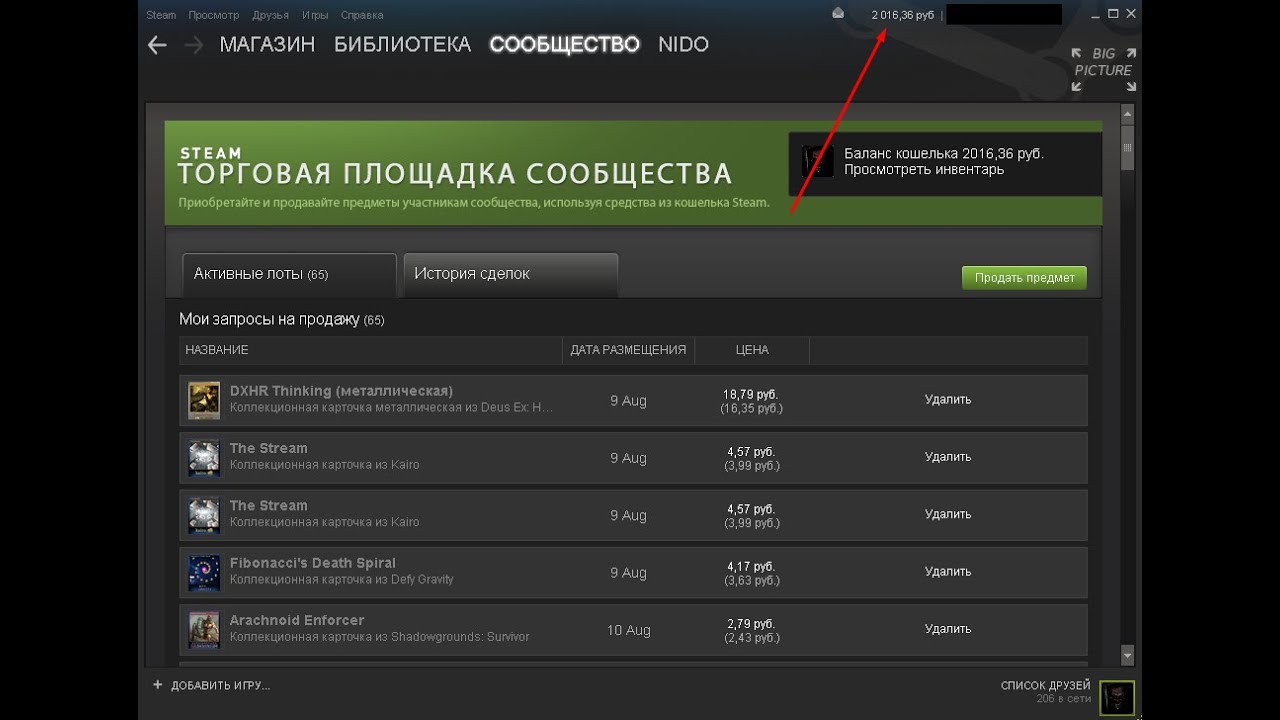Image resolution: width=1280 pixels, height=720 pixels.
Task: Open first The Stream card thumbnail
Action: [204, 458]
